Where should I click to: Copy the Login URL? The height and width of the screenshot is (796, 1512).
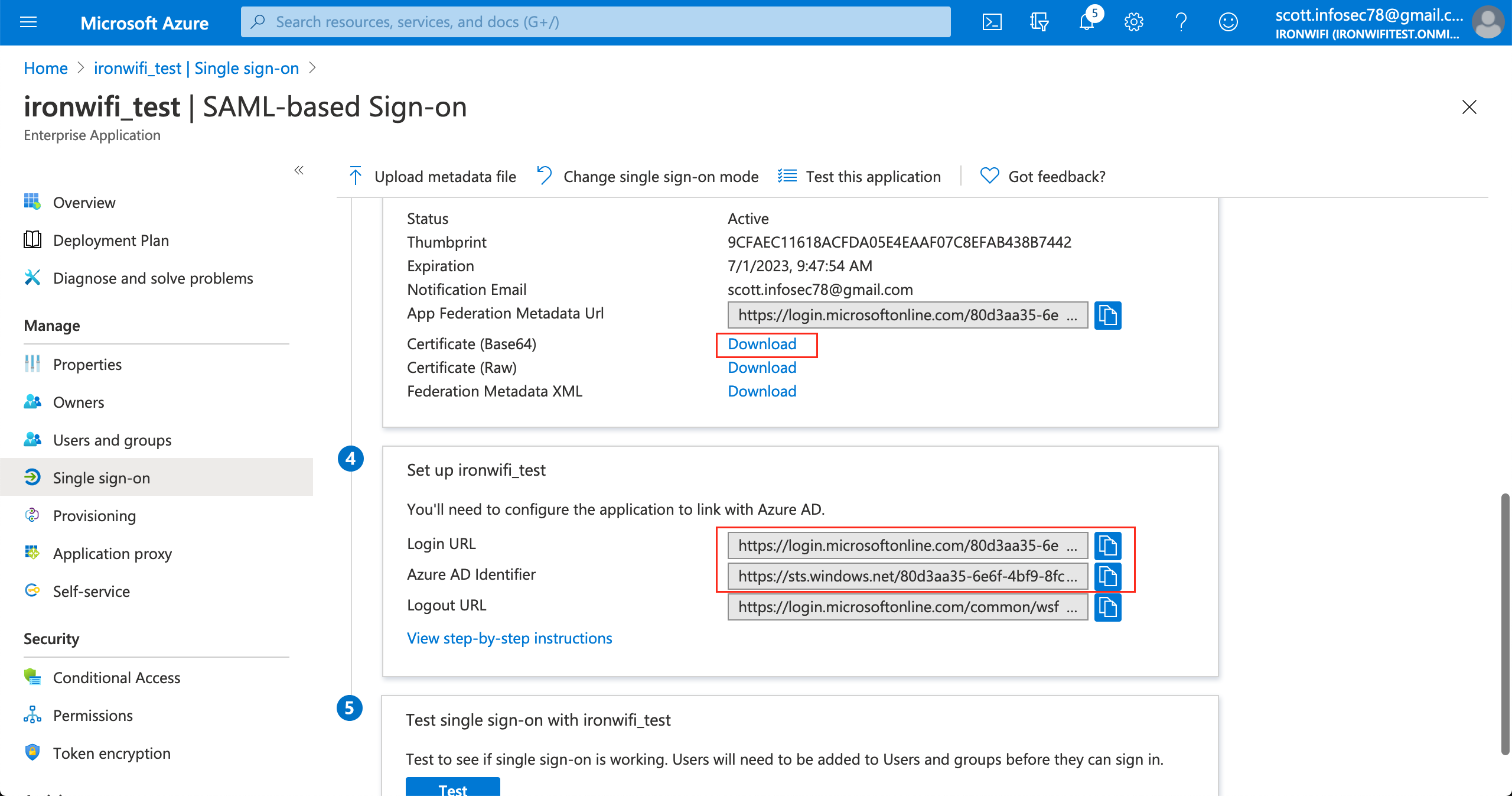click(1108, 545)
